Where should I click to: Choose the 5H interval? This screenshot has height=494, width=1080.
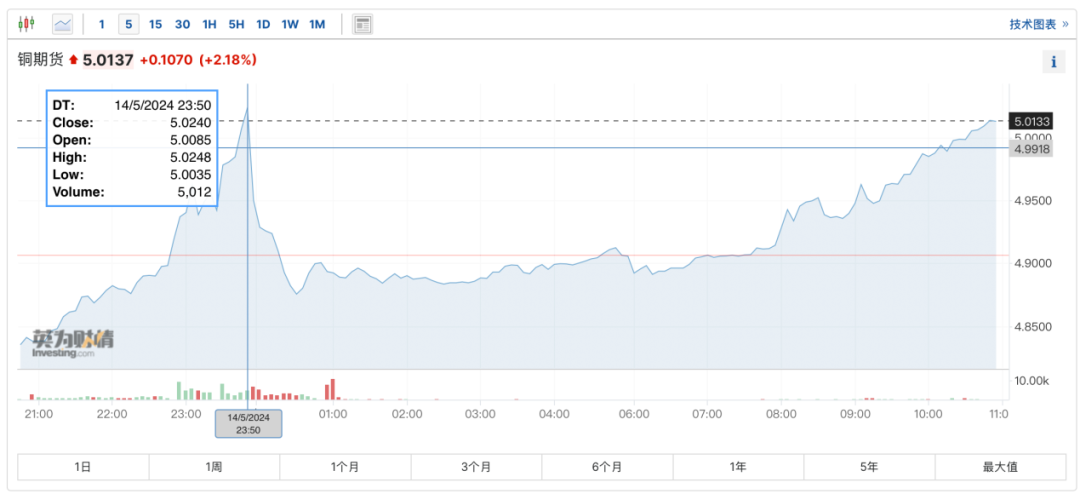tap(236, 24)
